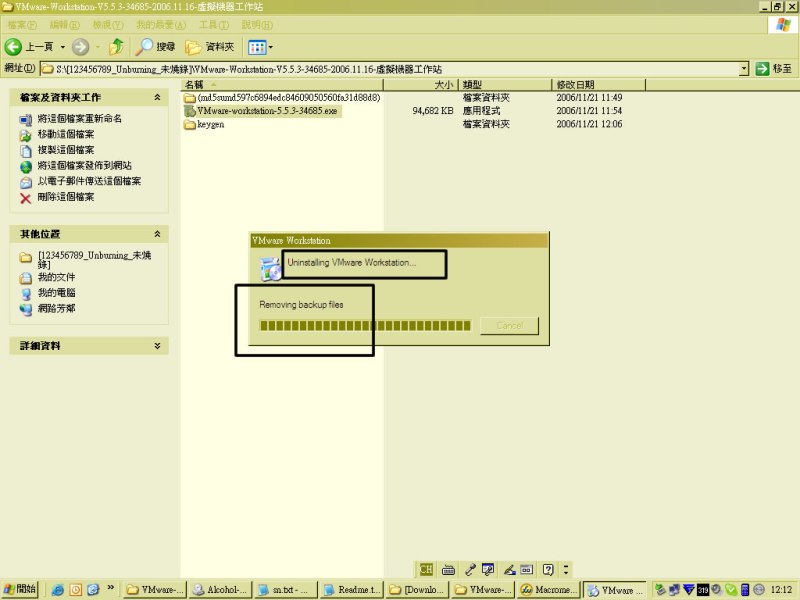Expand quick launch overflow chevron
Image resolution: width=800 pixels, height=600 pixels.
pyautogui.click(x=110, y=588)
